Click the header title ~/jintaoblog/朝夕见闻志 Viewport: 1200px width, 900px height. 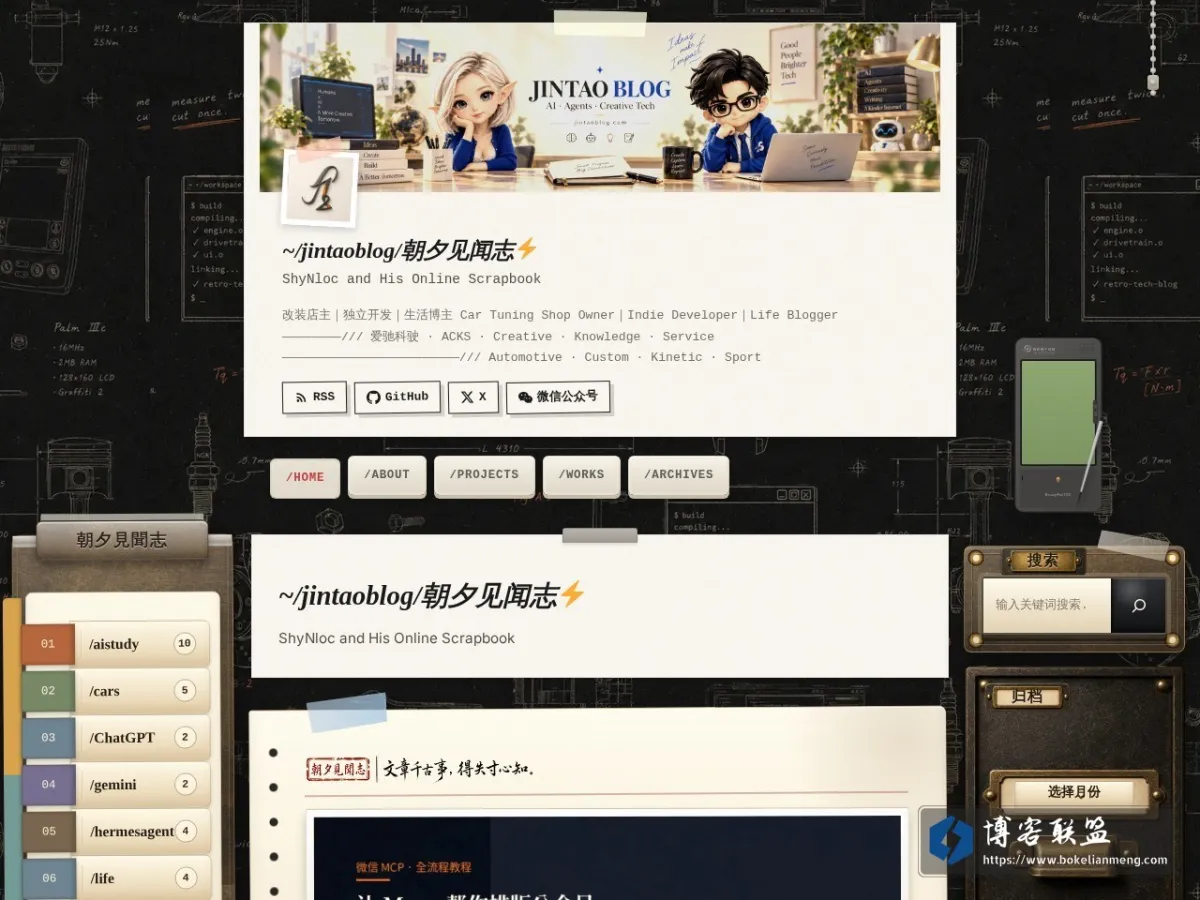point(410,250)
